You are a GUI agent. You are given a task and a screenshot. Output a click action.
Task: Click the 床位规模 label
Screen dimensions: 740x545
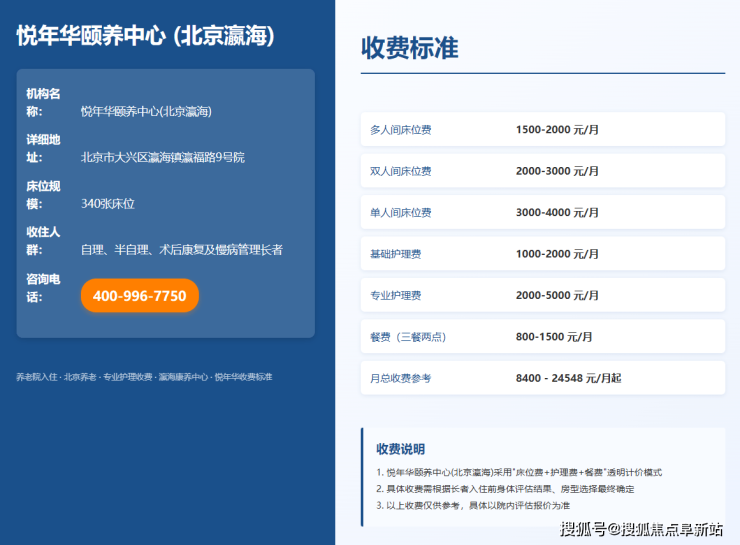(x=43, y=195)
